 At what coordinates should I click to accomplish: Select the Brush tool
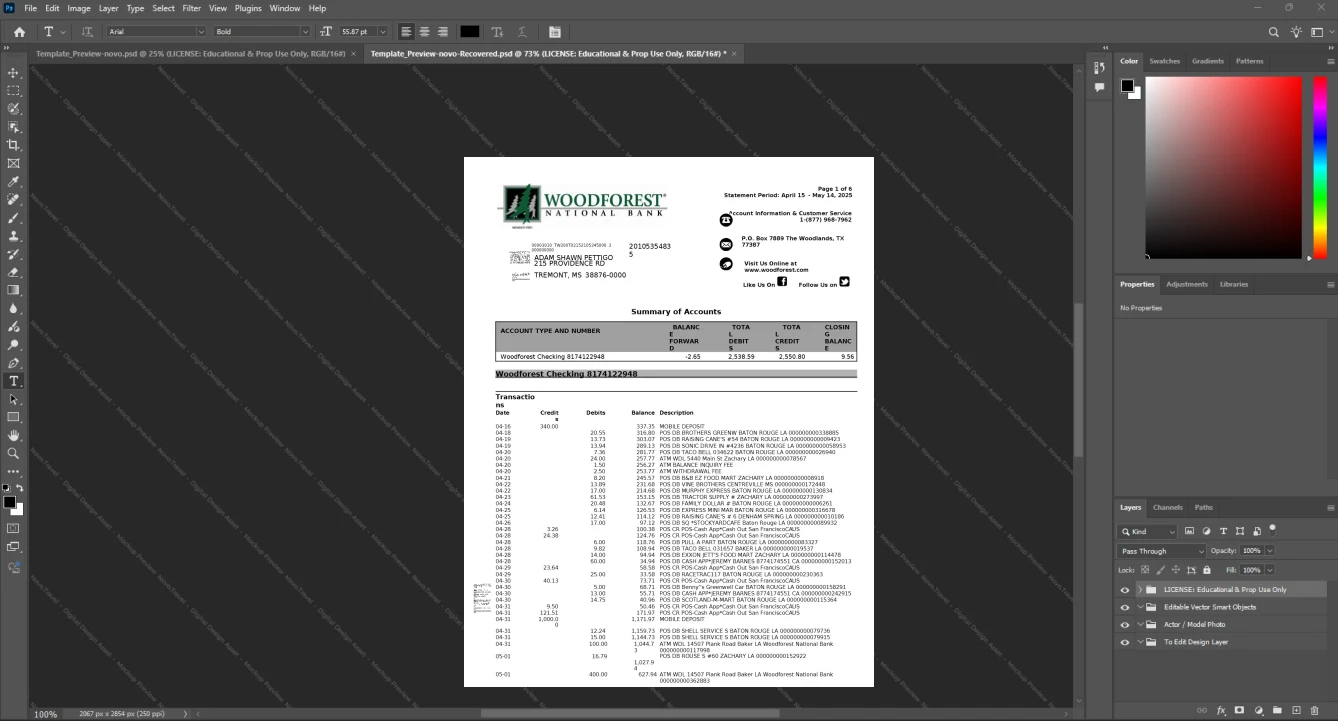tap(14, 218)
